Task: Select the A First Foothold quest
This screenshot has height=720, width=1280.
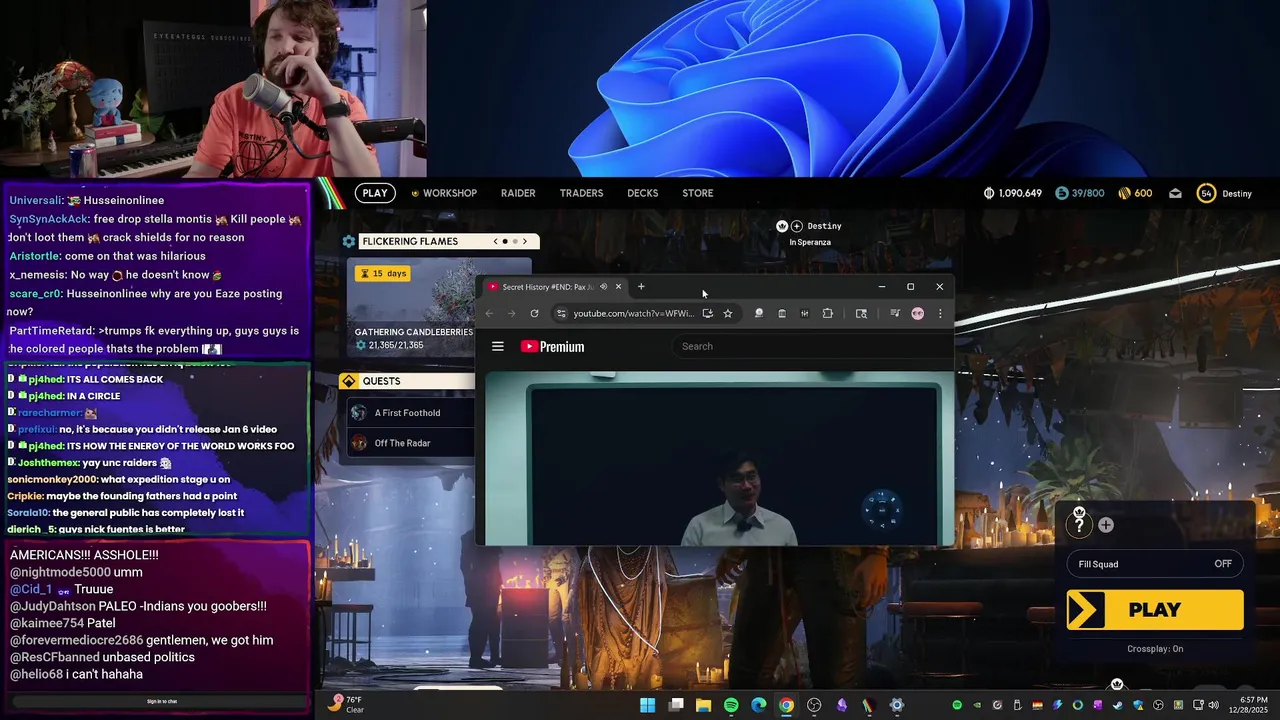Action: coord(411,412)
